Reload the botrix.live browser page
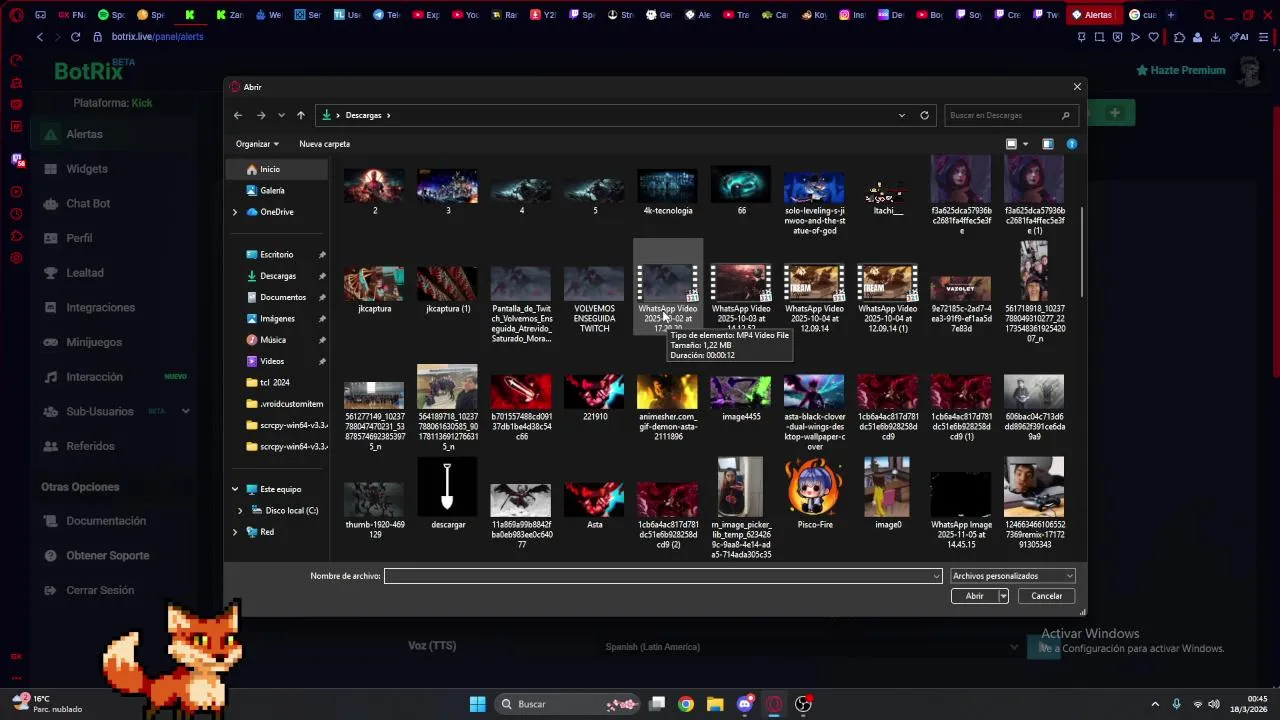The width and height of the screenshot is (1280, 720). pos(75,37)
